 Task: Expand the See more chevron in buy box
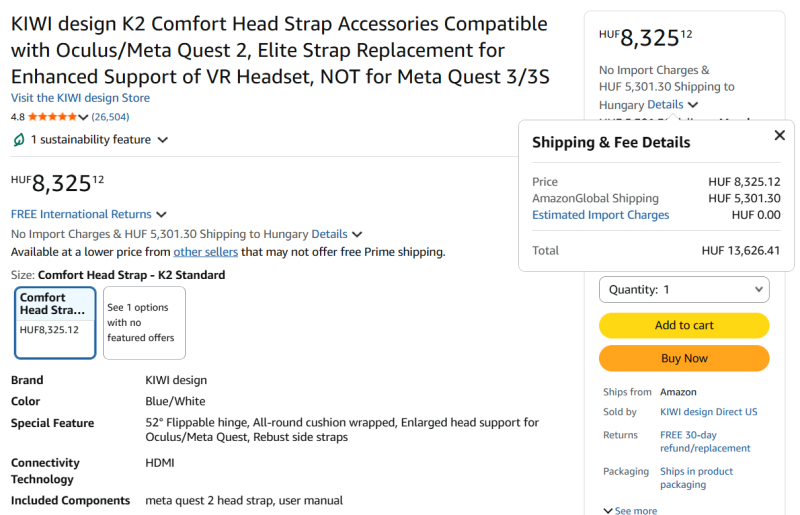(608, 511)
